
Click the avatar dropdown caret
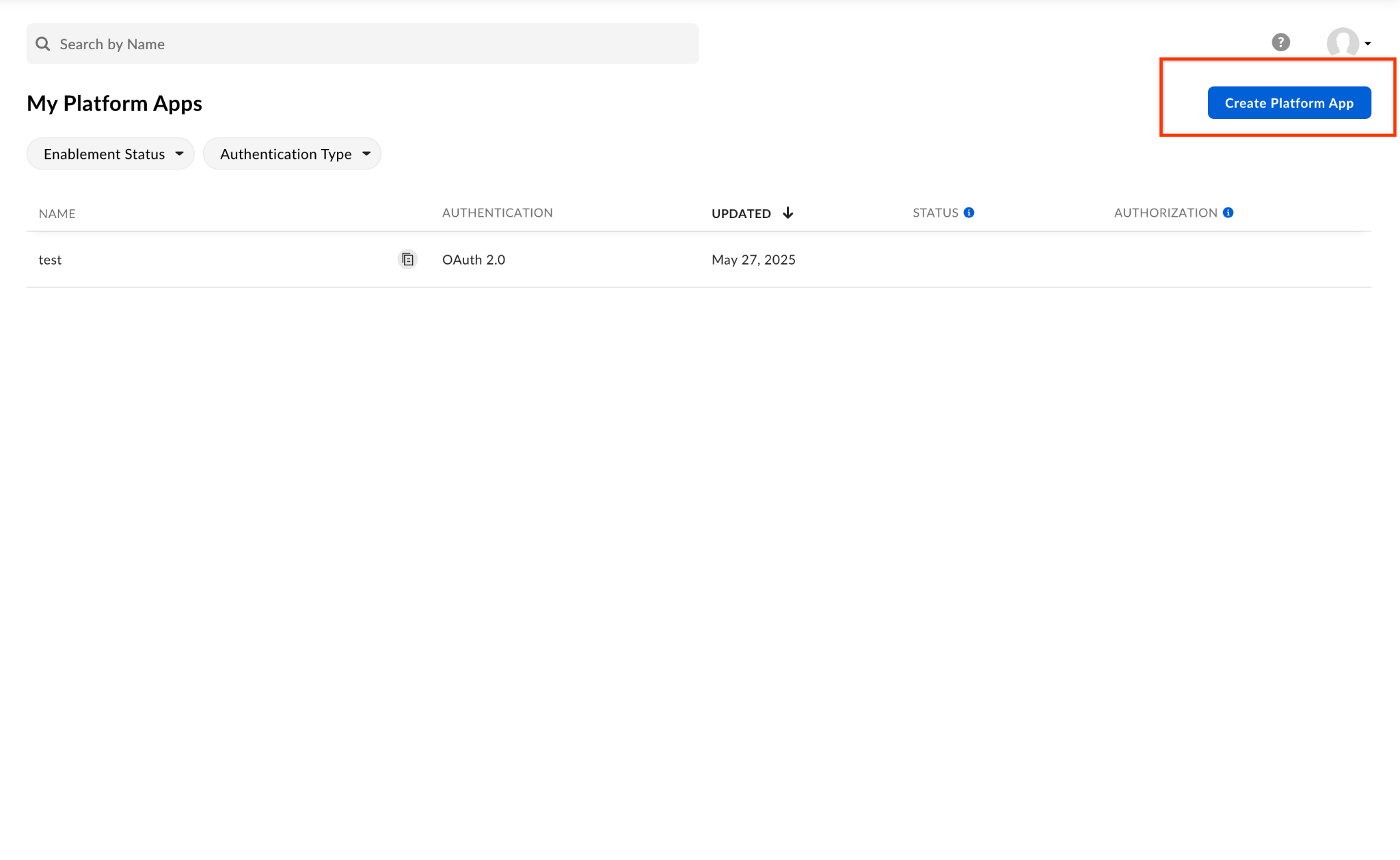pos(1367,43)
